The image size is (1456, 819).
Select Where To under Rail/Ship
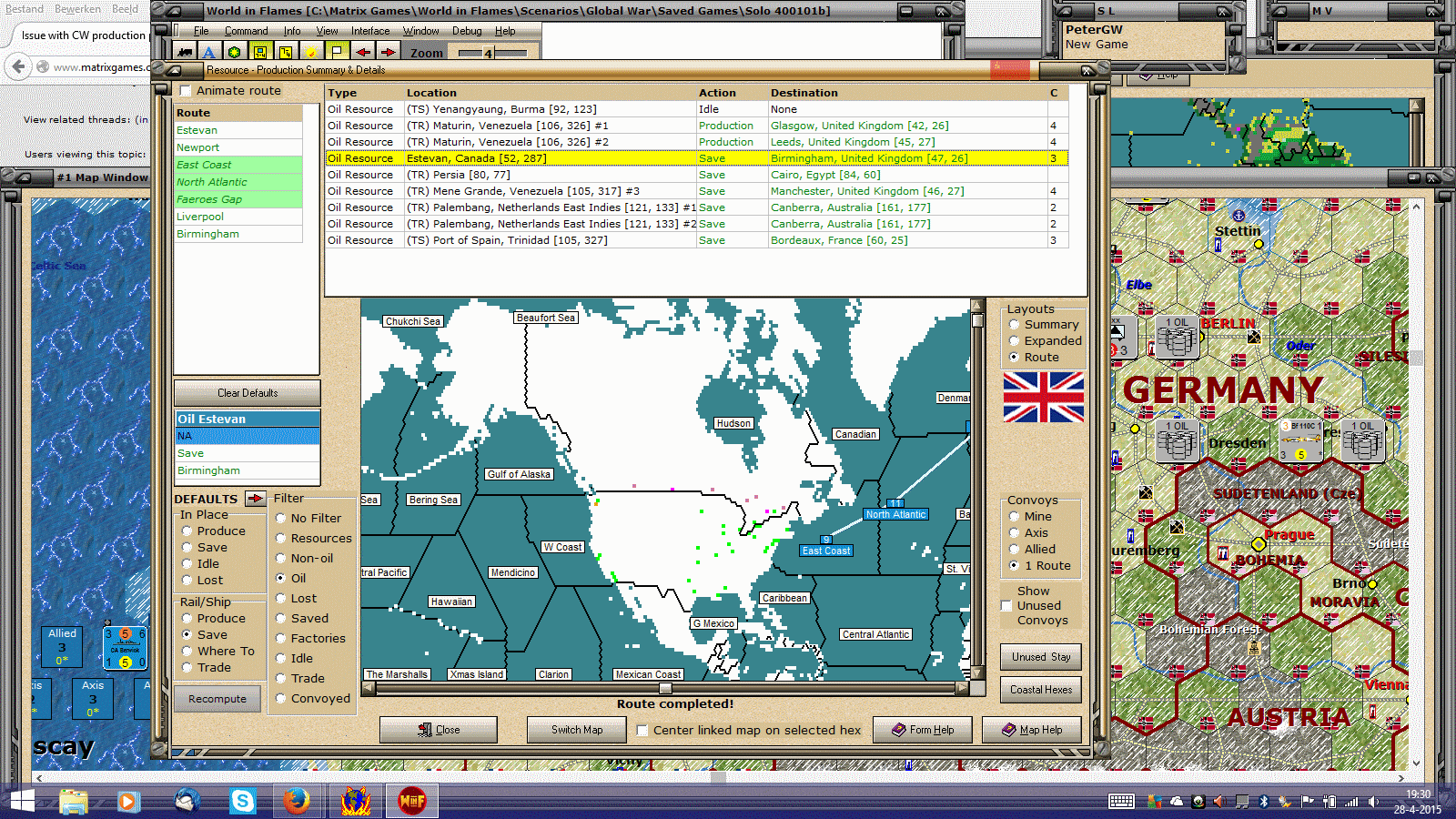coord(187,652)
